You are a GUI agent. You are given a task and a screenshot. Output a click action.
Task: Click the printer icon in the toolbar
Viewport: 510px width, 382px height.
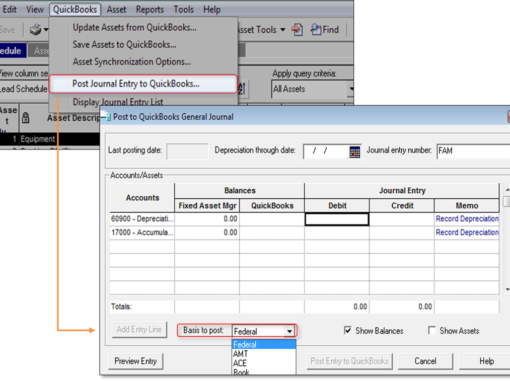35,30
